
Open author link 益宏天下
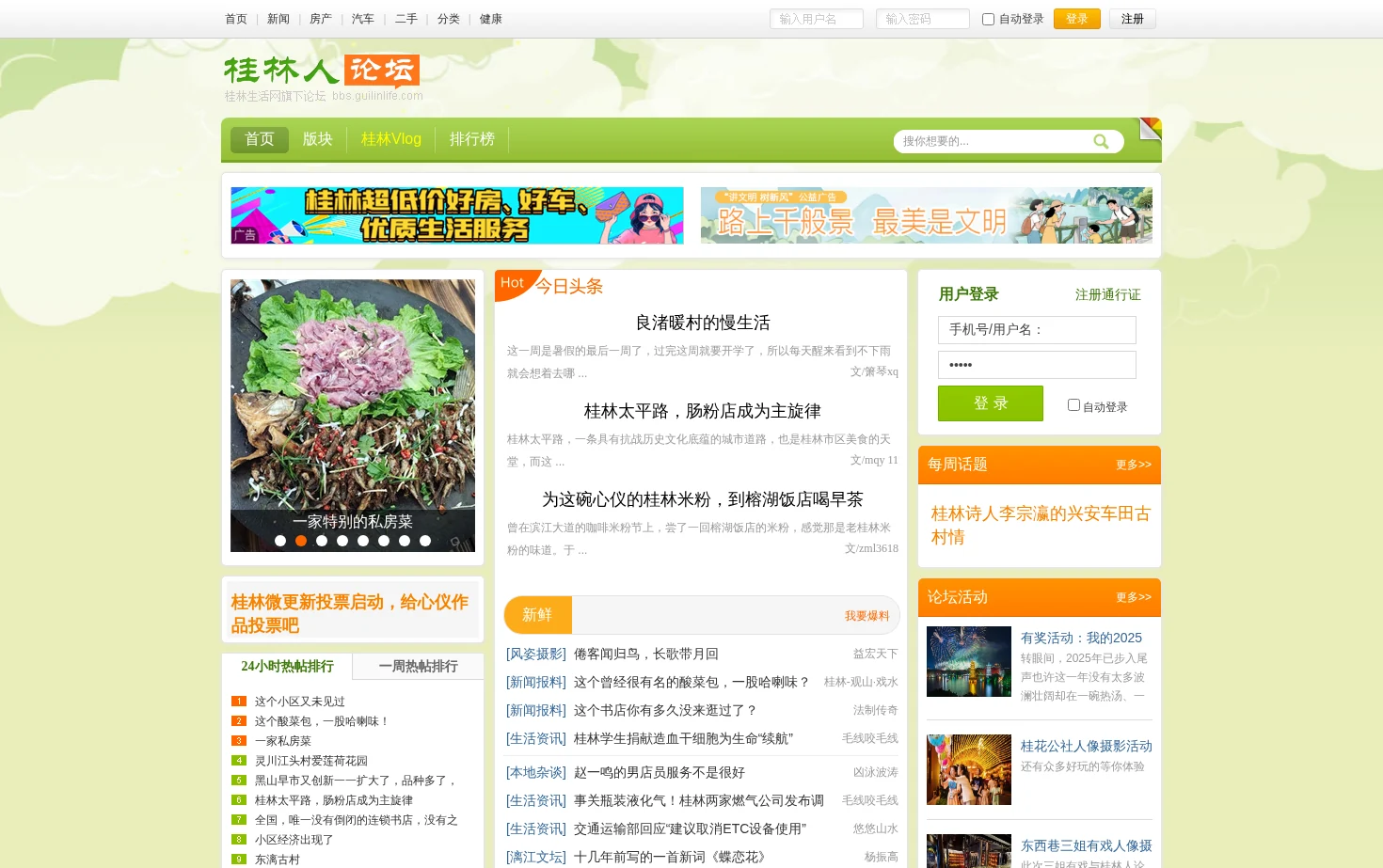click(876, 654)
